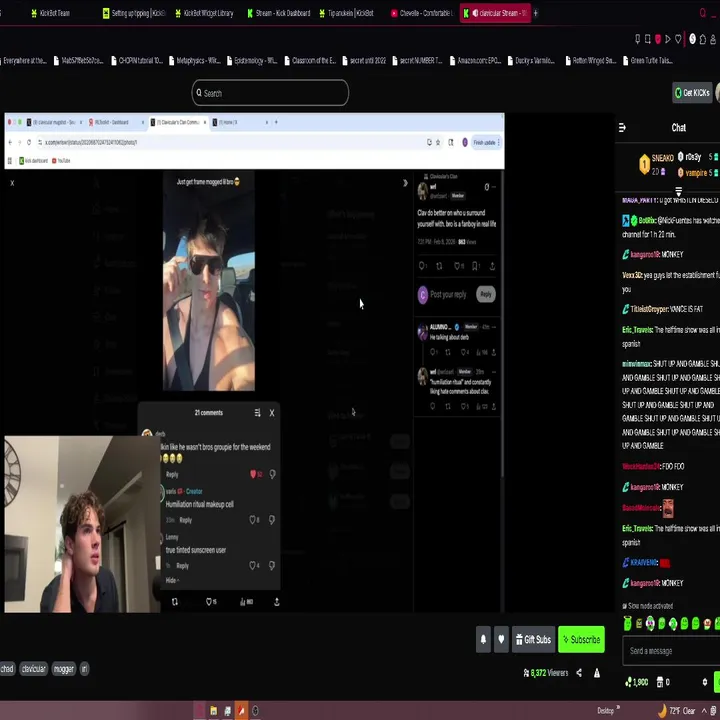Screen dimensions: 720x720
Task: Focus the Send a message chat field
Action: 670,651
